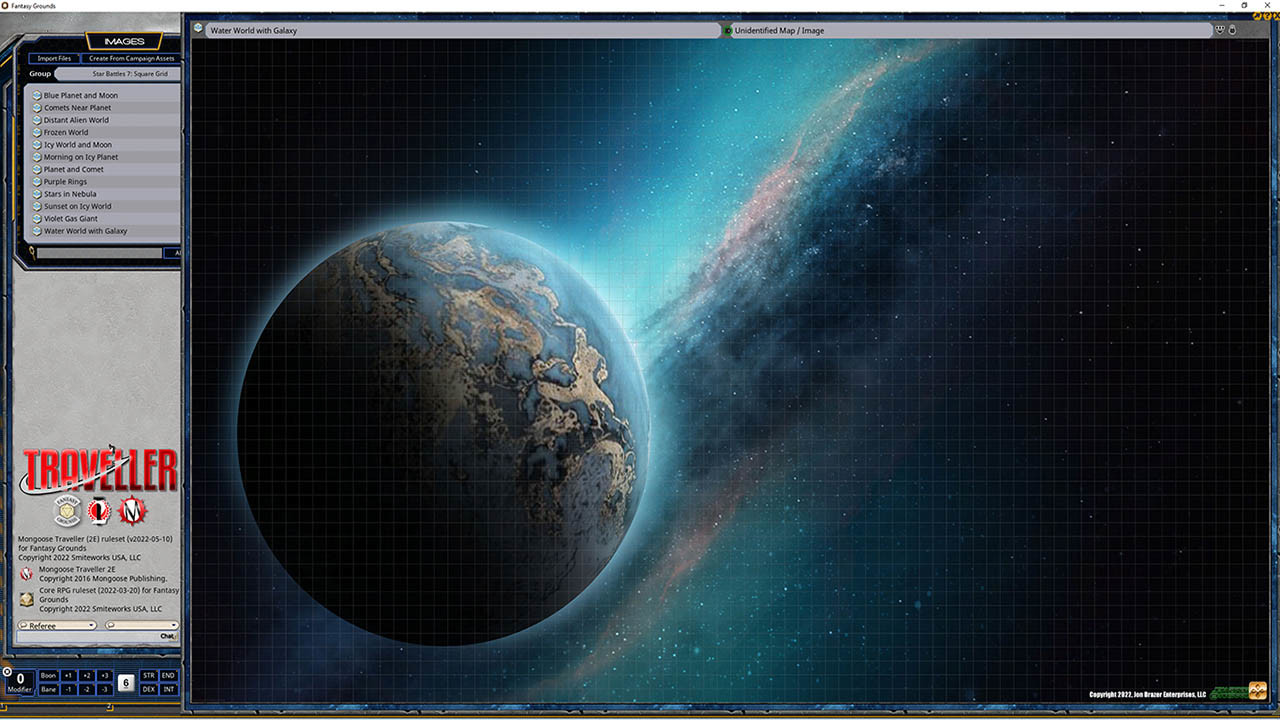Screen dimensions: 1280x720
Task: Select the d6 die in the dice tray
Action: point(125,683)
